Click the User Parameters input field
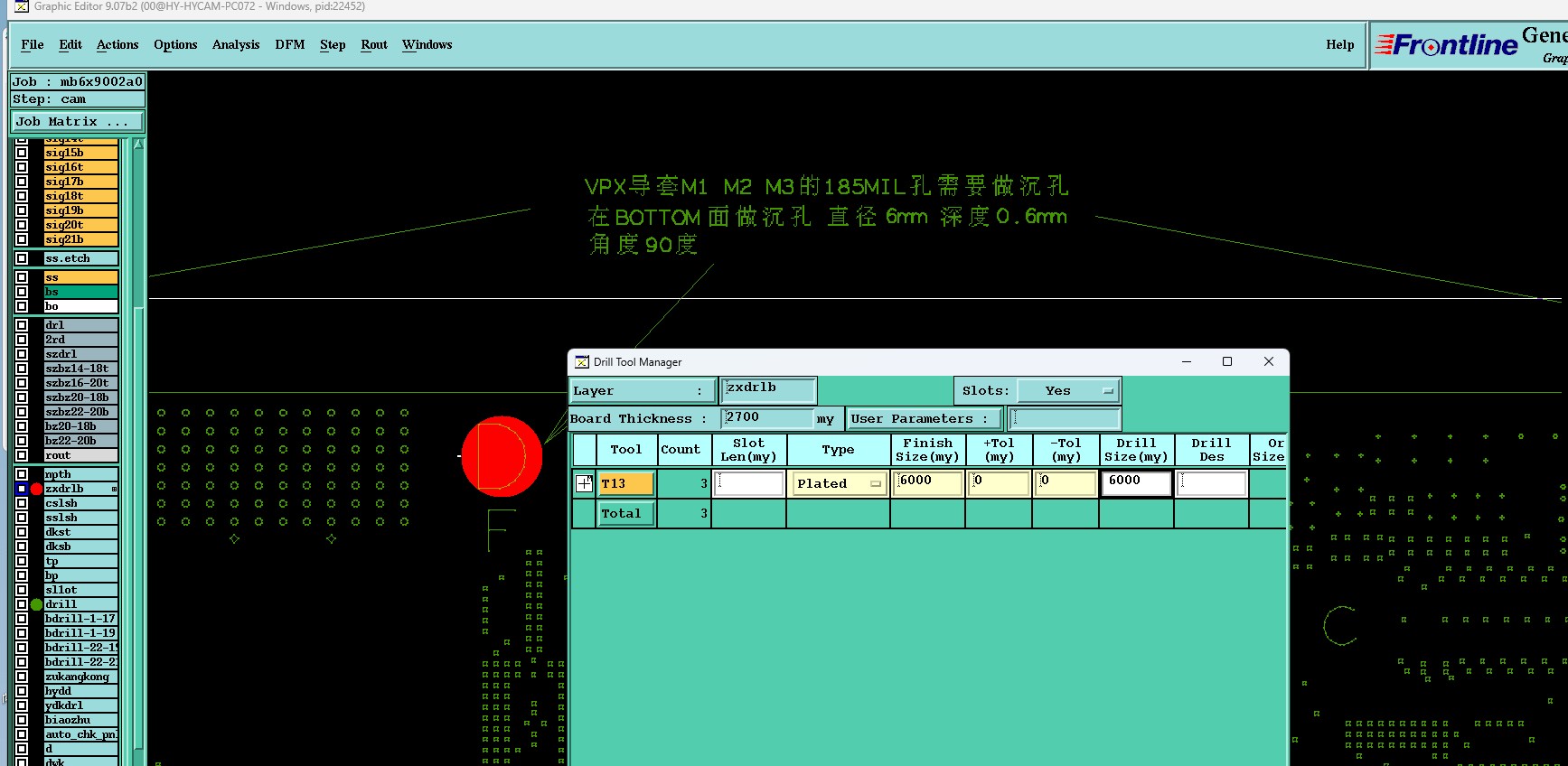Screen dimensions: 1568x766 1065,418
